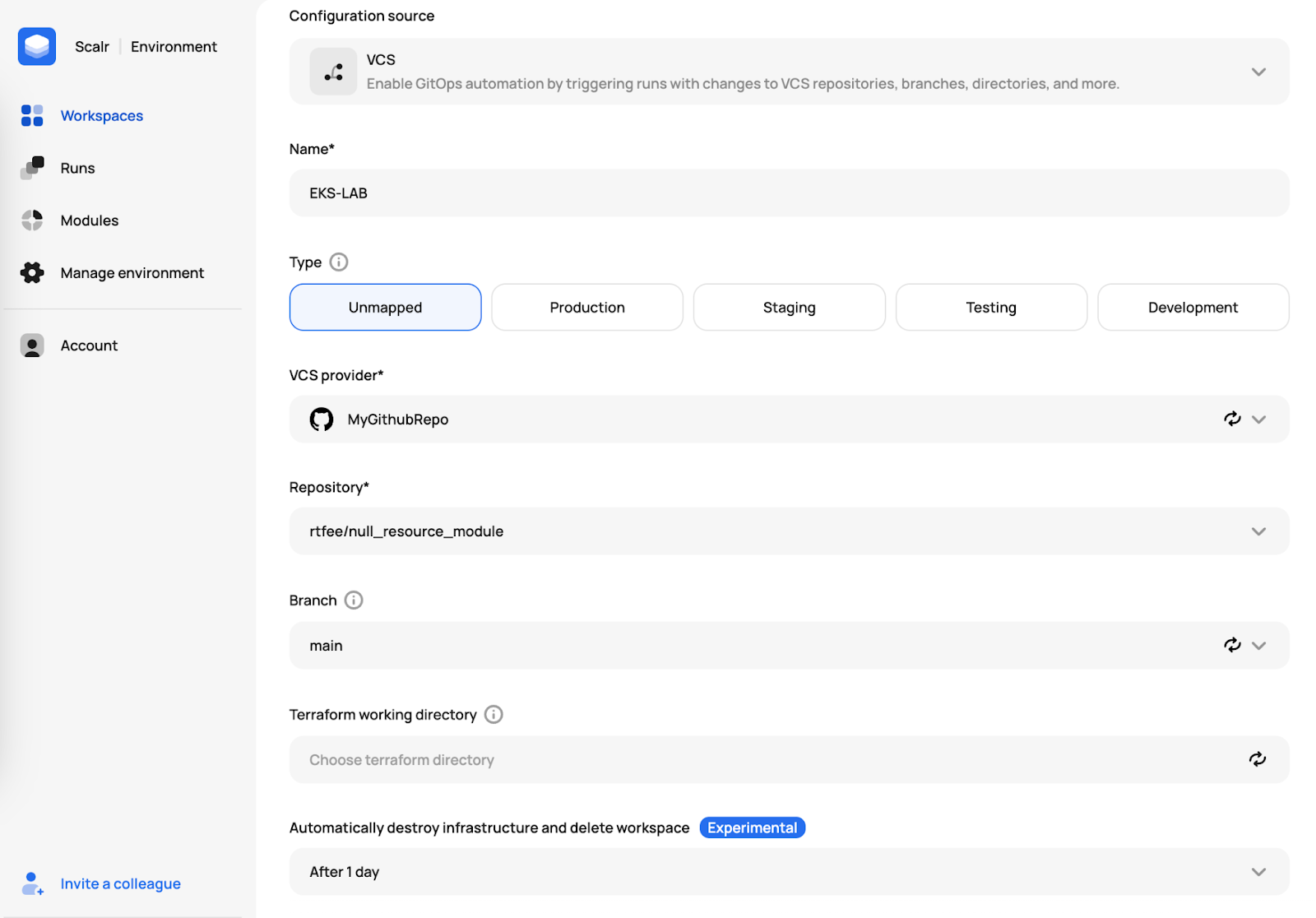Refresh the Terraform directory list
This screenshot has width=1316, height=918.
pyautogui.click(x=1258, y=759)
